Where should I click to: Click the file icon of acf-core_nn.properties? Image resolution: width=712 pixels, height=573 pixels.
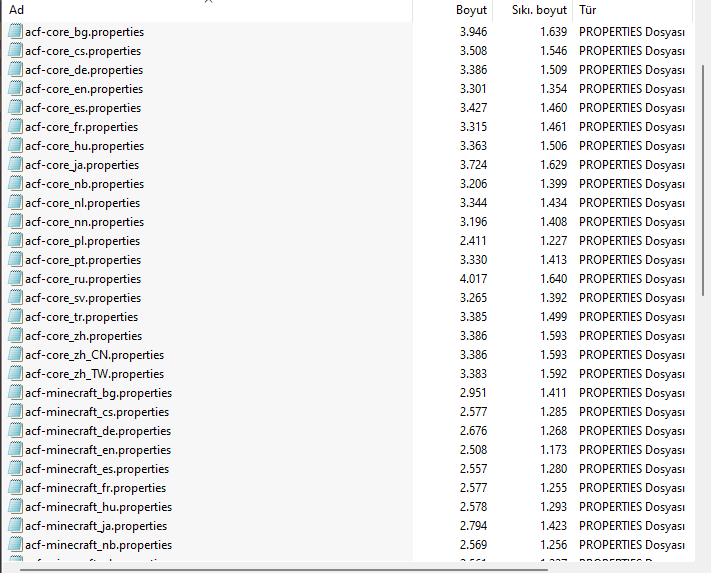[15, 222]
